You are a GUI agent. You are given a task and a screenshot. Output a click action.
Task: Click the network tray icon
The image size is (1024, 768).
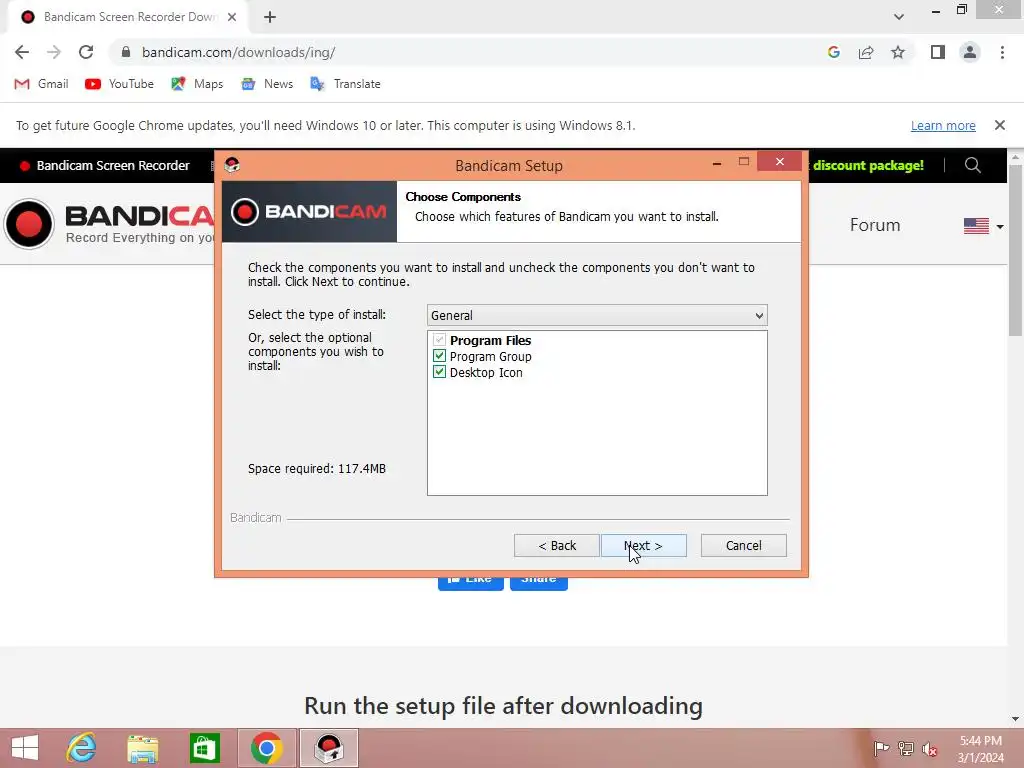pos(906,748)
